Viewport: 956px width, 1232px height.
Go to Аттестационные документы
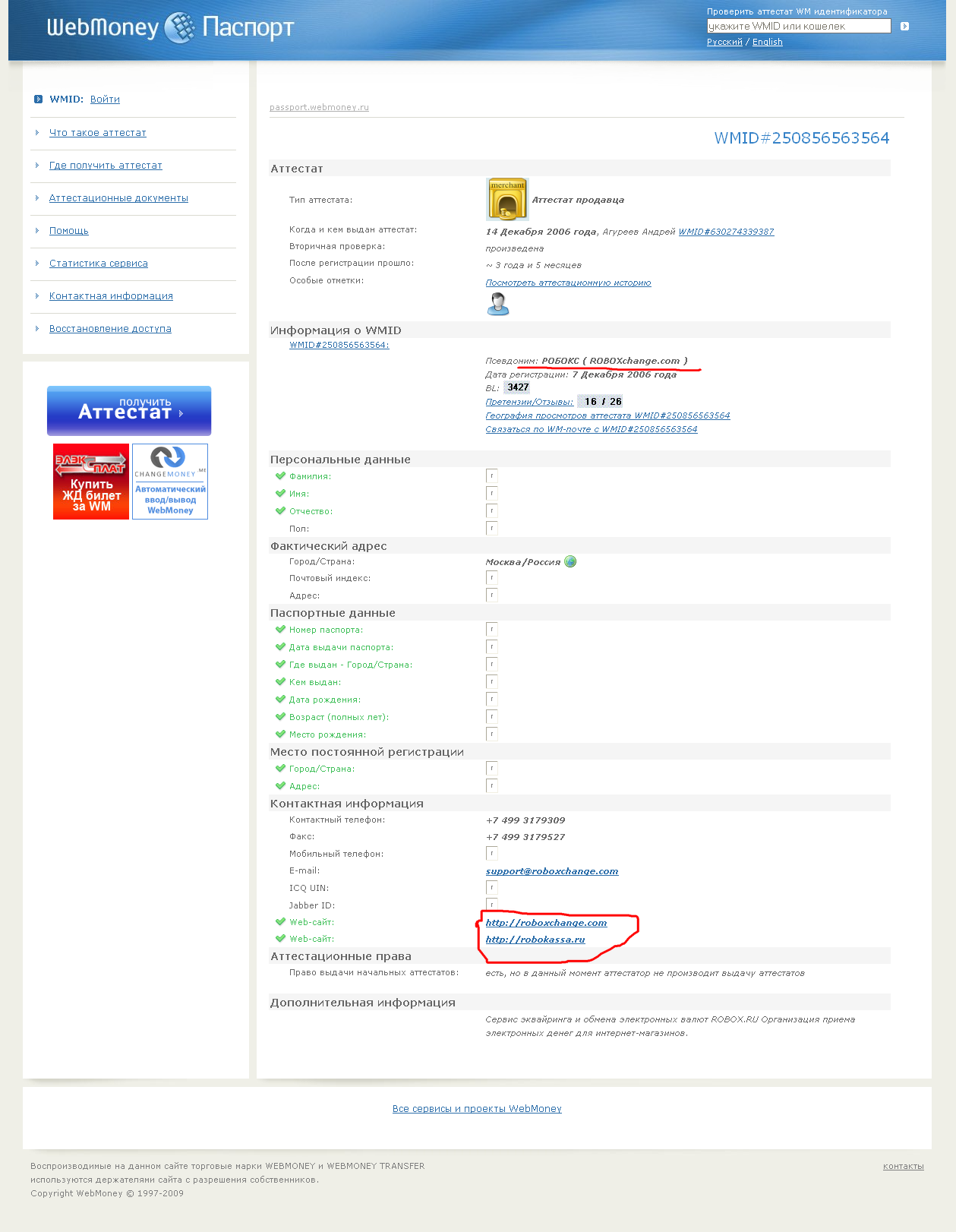pos(118,198)
